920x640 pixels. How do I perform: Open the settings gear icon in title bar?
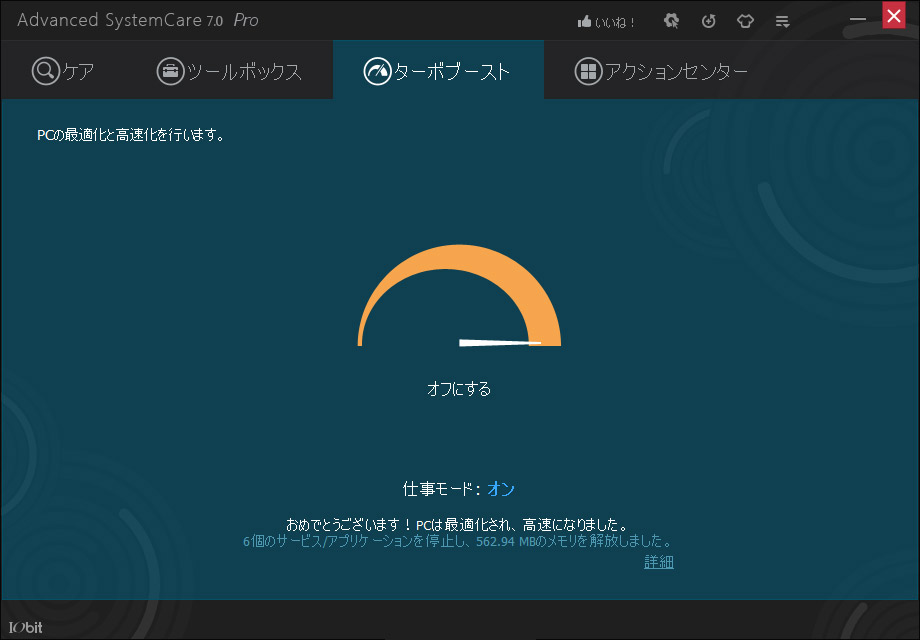(671, 21)
